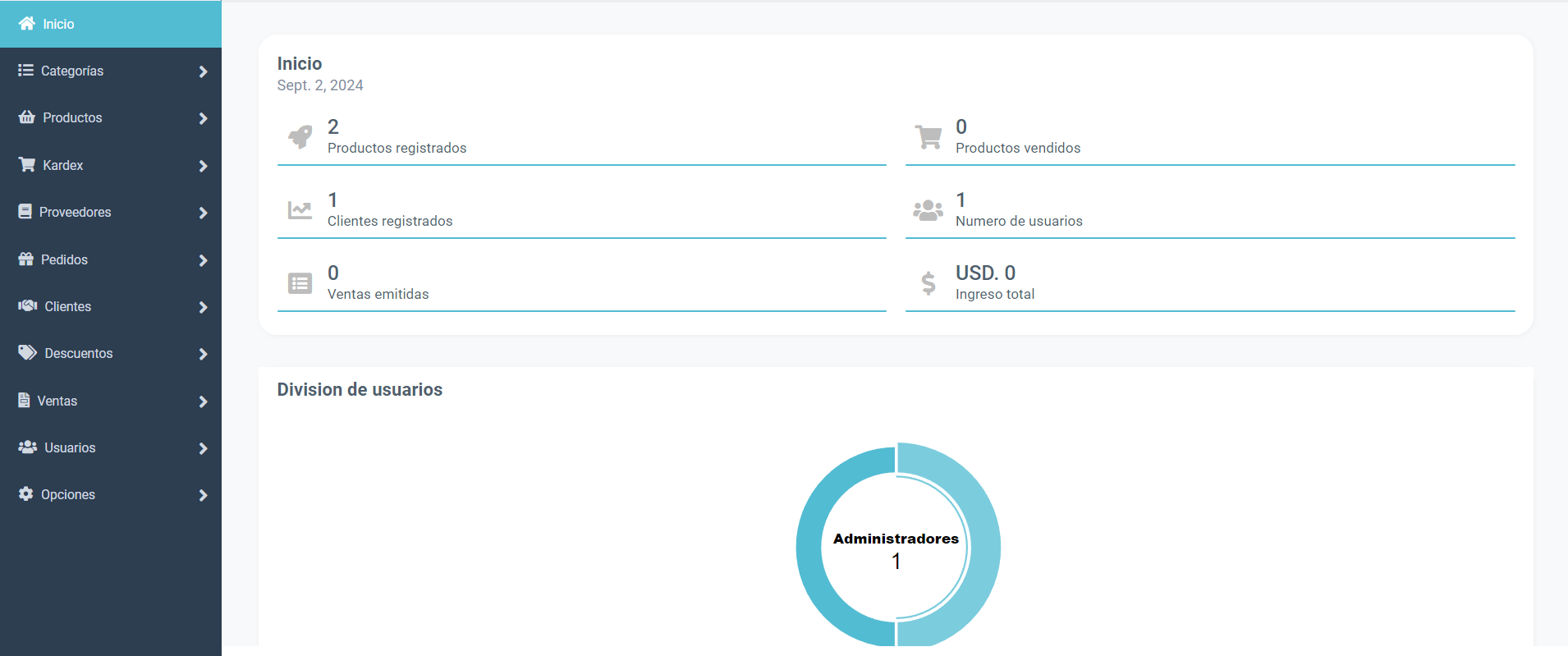The image size is (1568, 656).
Task: Open the Categorías menu item
Action: point(111,71)
